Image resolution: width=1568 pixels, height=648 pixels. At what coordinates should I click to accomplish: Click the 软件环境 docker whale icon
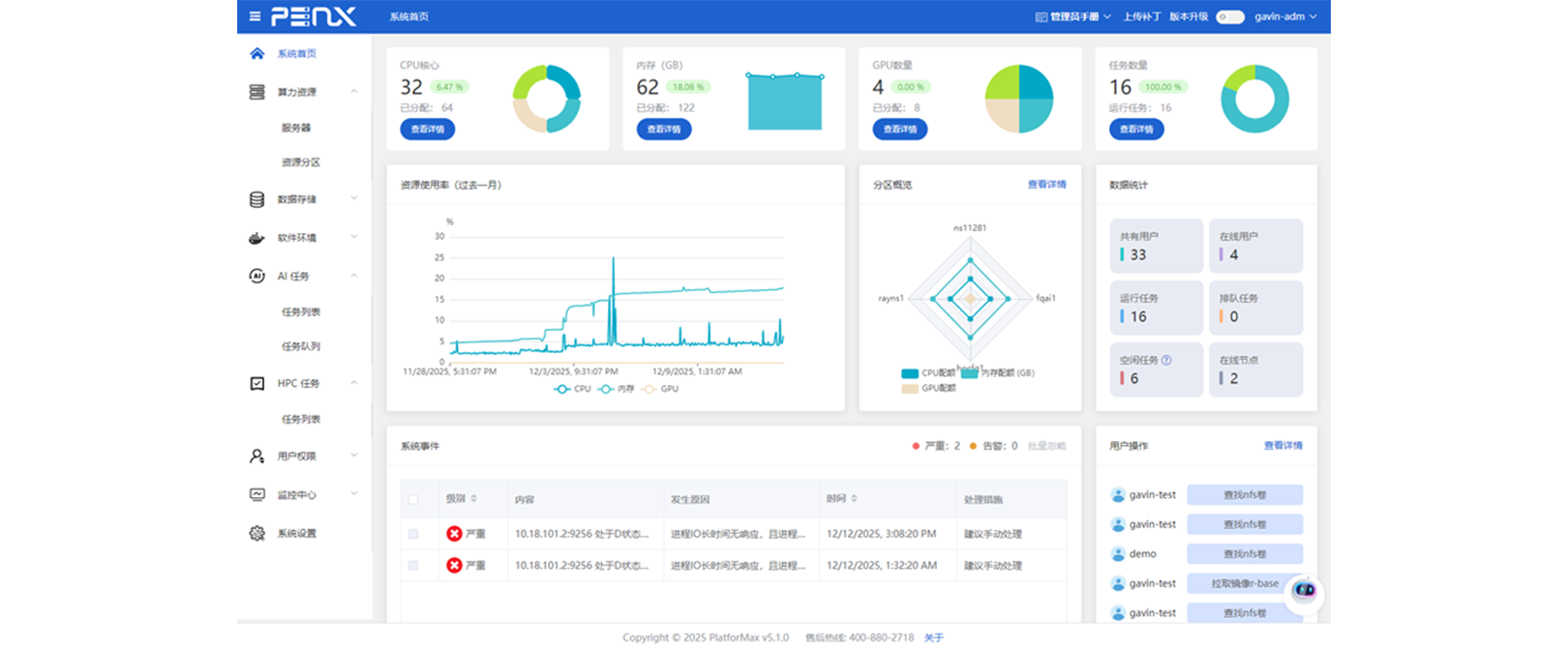click(x=256, y=238)
